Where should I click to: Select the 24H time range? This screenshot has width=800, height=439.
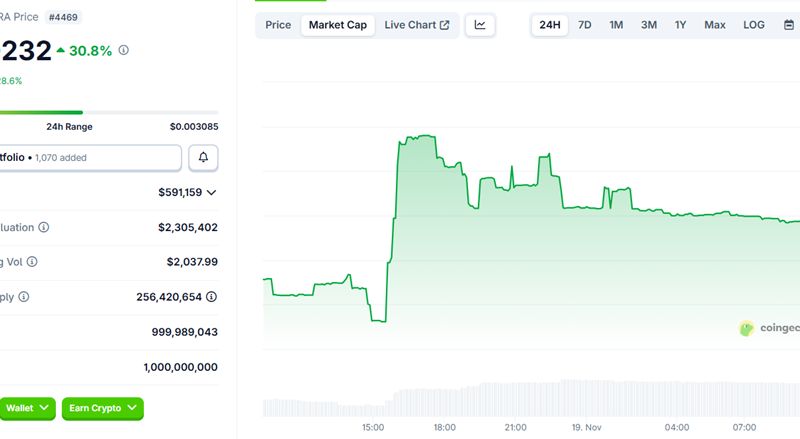(x=549, y=25)
